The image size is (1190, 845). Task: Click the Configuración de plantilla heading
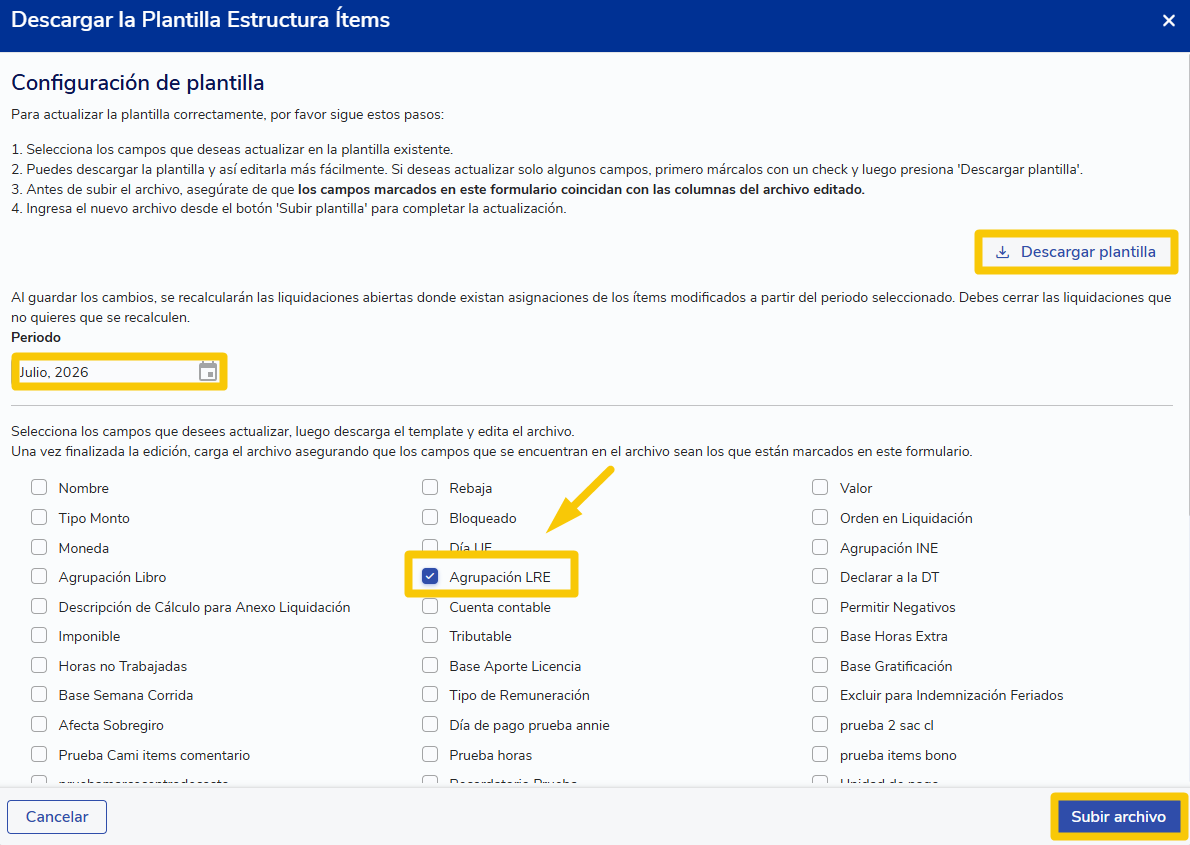[x=137, y=83]
